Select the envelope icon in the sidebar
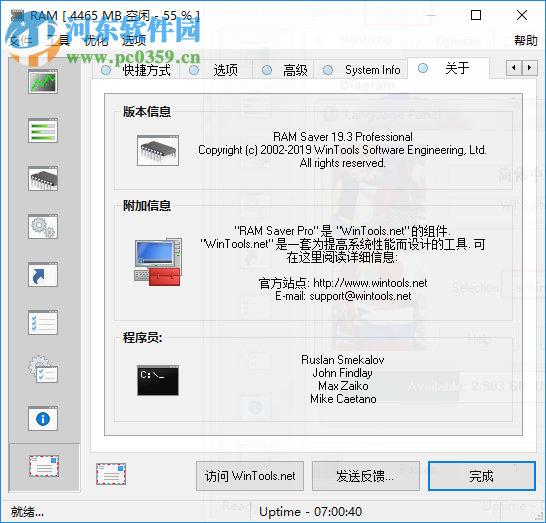Image resolution: width=546 pixels, height=523 pixels. [x=44, y=466]
